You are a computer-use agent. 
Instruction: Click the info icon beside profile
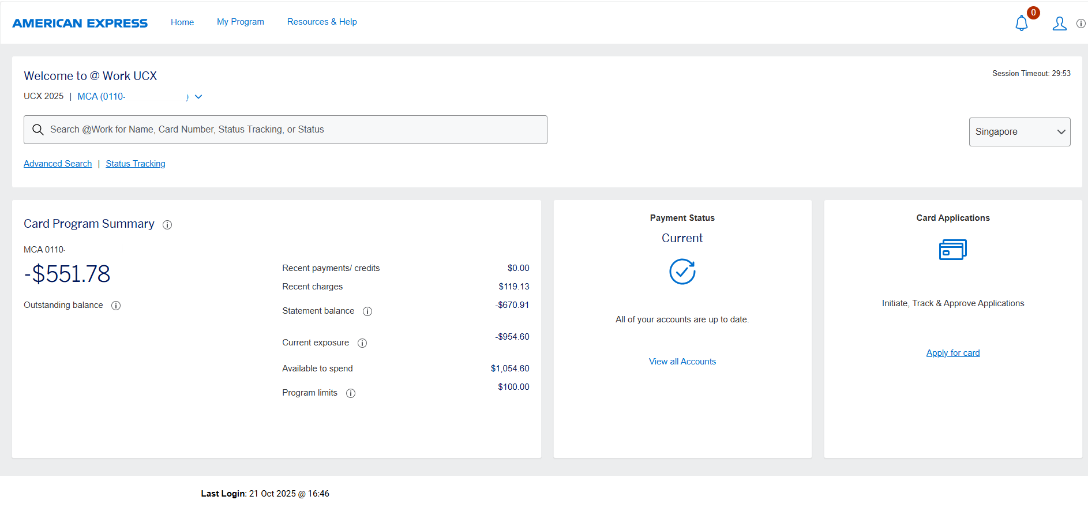(x=1080, y=24)
